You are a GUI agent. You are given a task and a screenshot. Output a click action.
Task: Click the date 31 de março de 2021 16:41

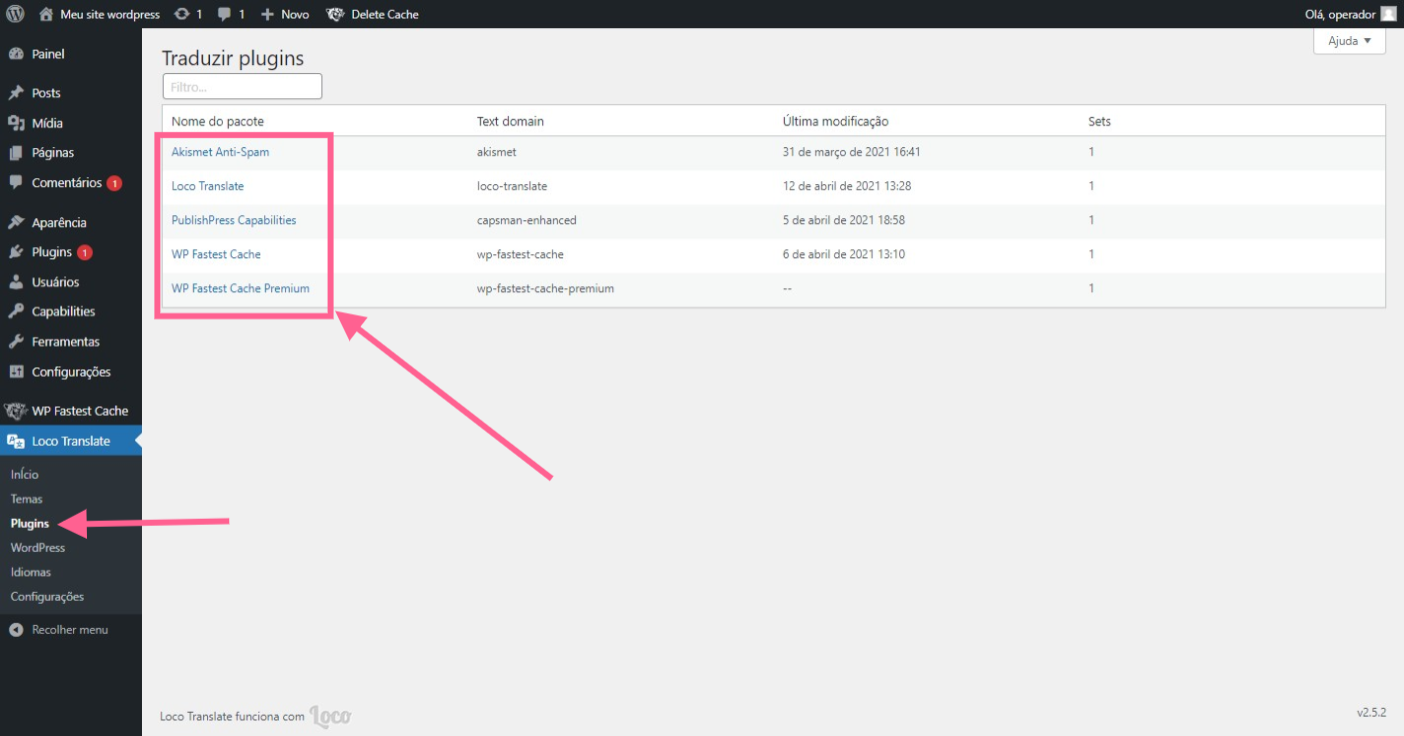coord(852,152)
